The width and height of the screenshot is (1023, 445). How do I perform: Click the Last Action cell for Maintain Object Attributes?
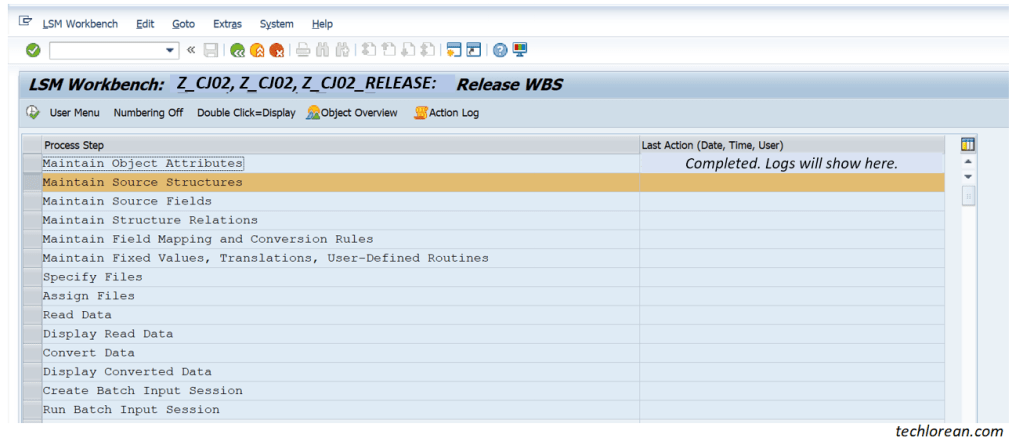[x=791, y=163]
